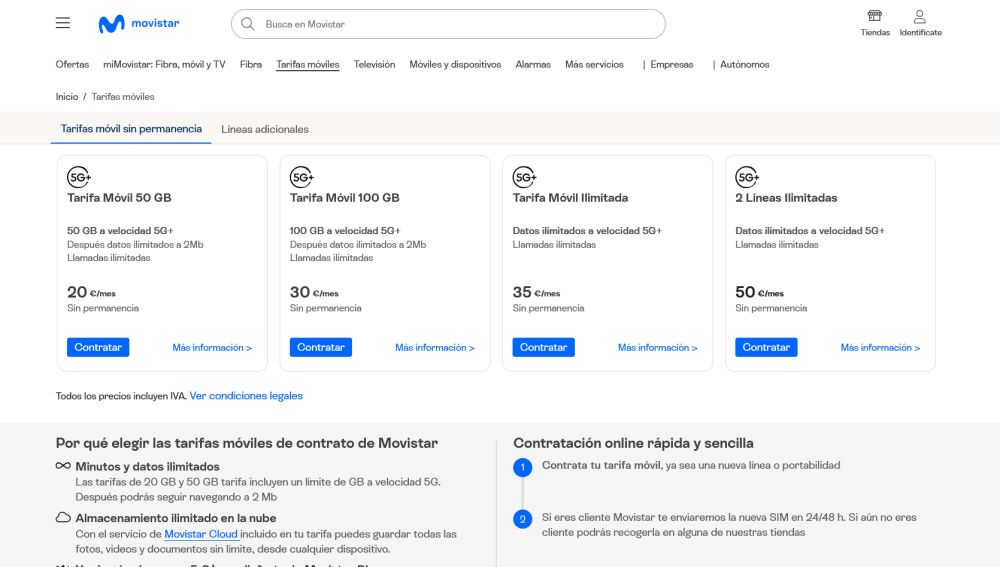Click step 2 circle in Contratación online
Screen dimensions: 1000x567
[x=522, y=519]
